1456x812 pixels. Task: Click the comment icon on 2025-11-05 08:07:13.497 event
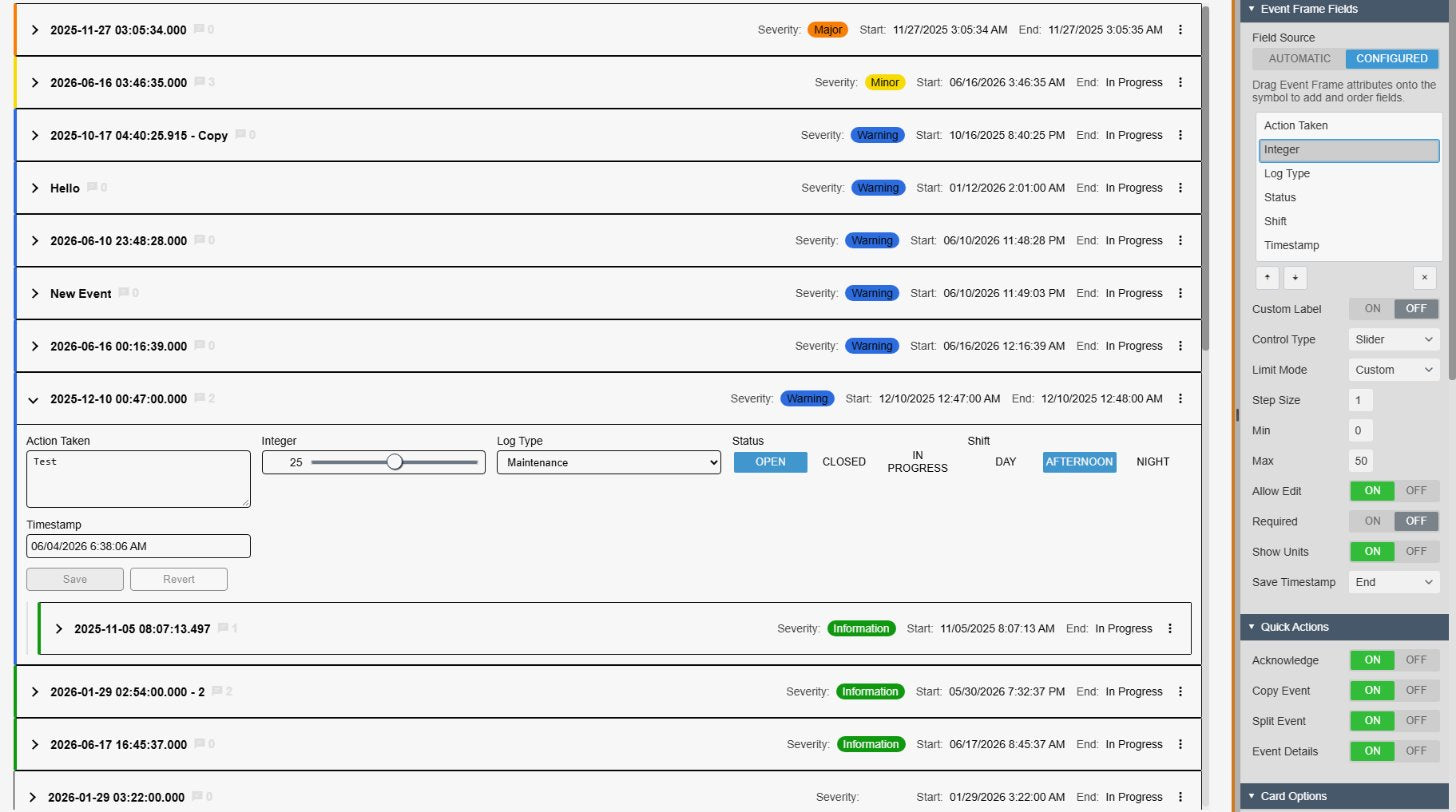click(223, 628)
